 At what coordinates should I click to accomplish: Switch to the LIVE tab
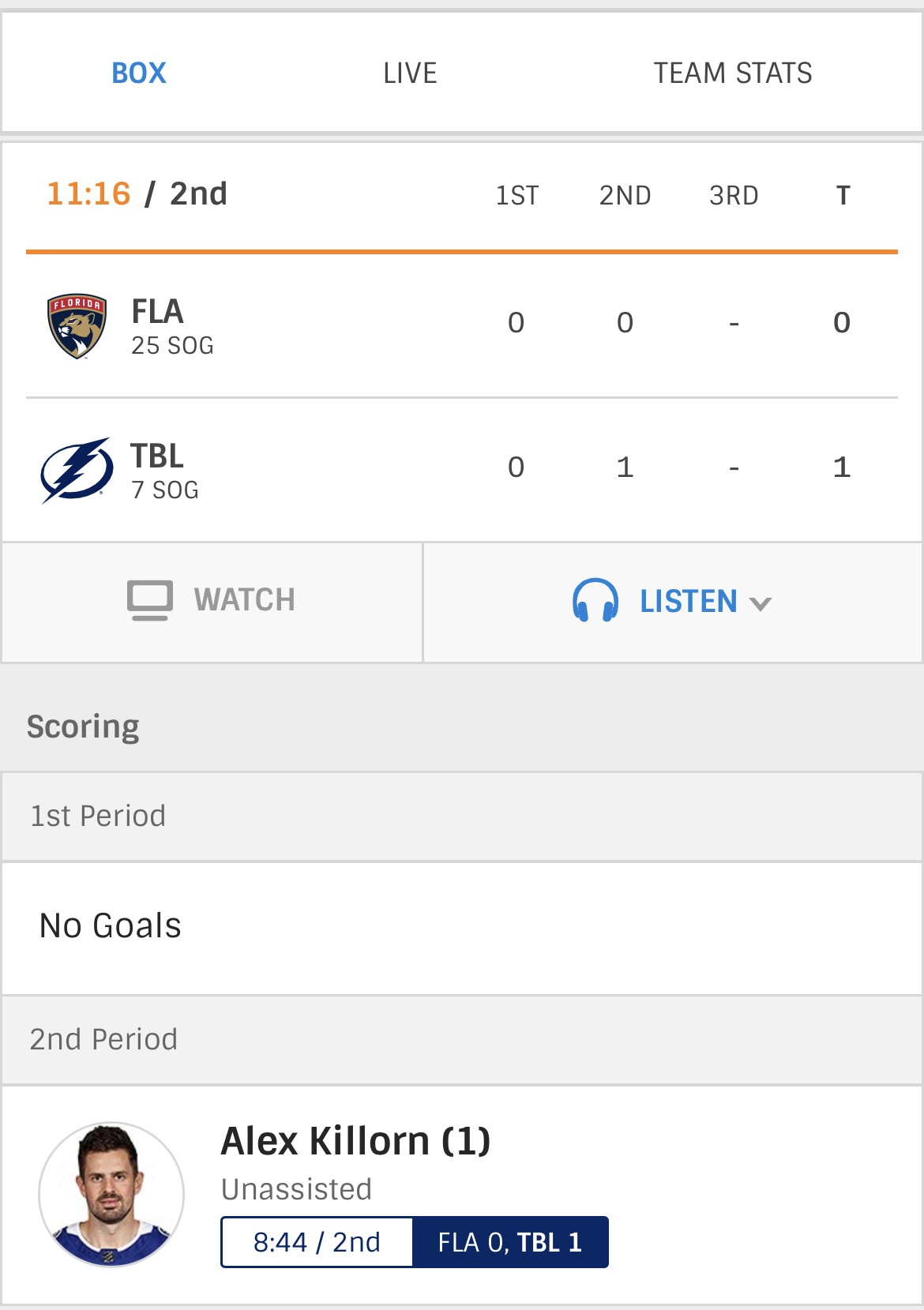(410, 73)
